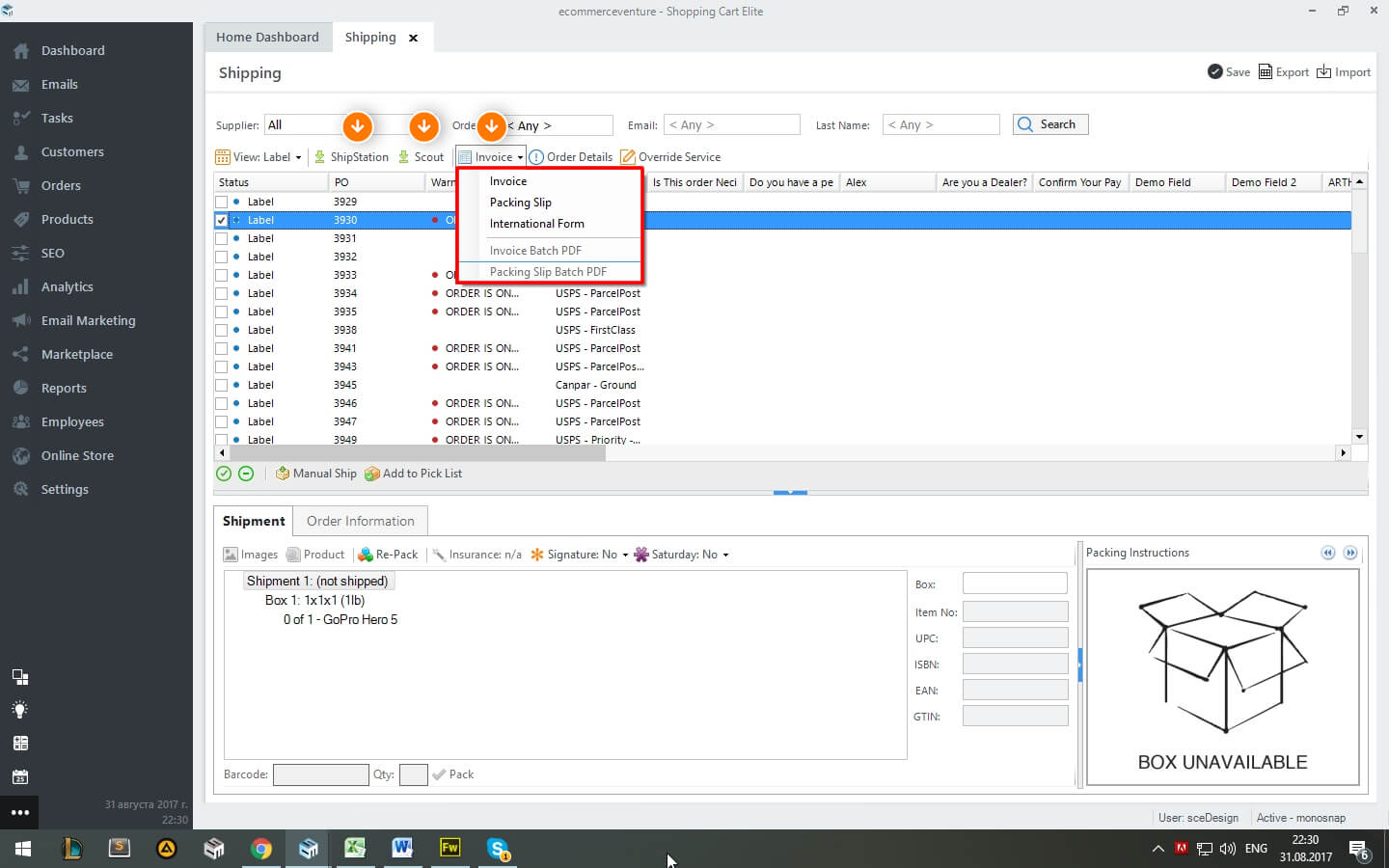The width and height of the screenshot is (1389, 868).
Task: Go to previous packing instruction
Action: (1328, 553)
